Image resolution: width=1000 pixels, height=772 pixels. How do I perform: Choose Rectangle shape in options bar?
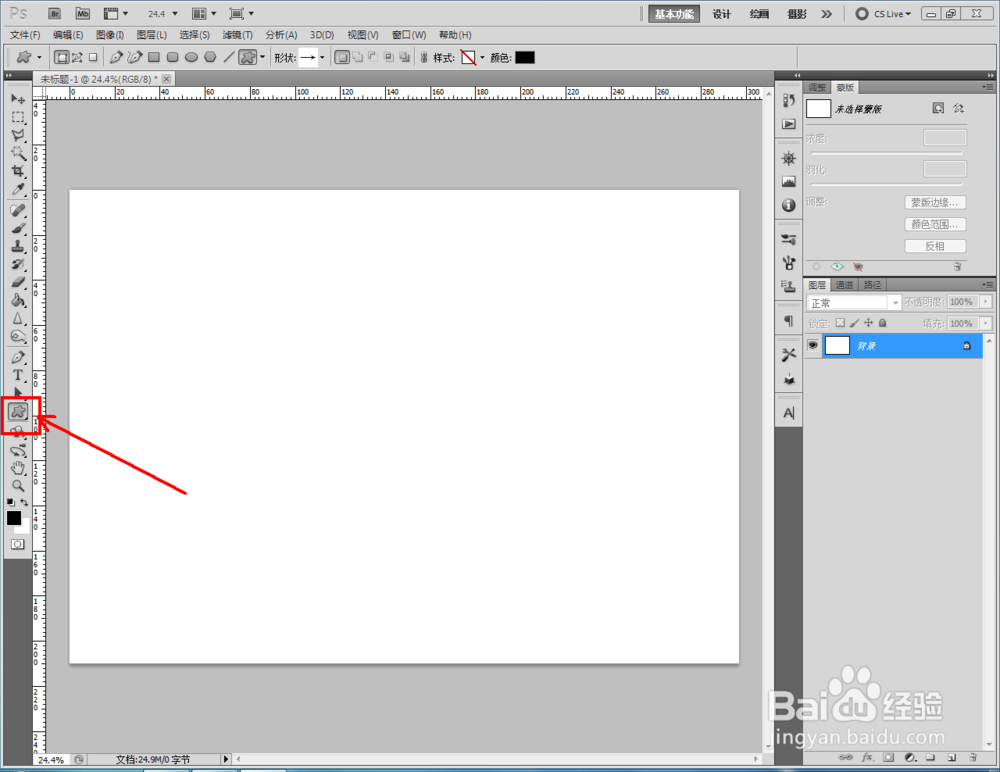(x=154, y=57)
